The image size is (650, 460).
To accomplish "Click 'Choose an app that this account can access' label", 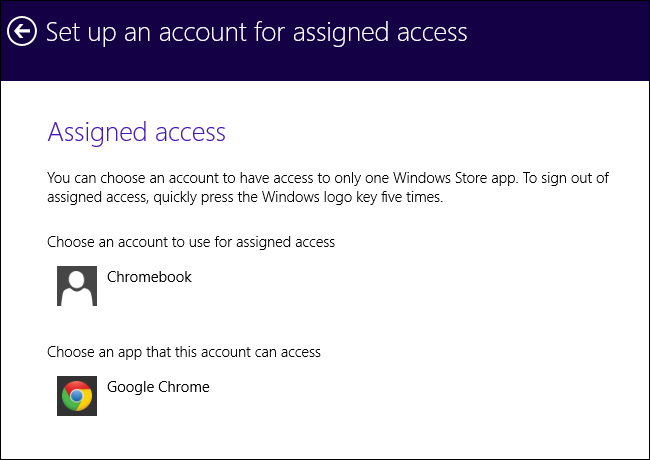I will tap(184, 352).
